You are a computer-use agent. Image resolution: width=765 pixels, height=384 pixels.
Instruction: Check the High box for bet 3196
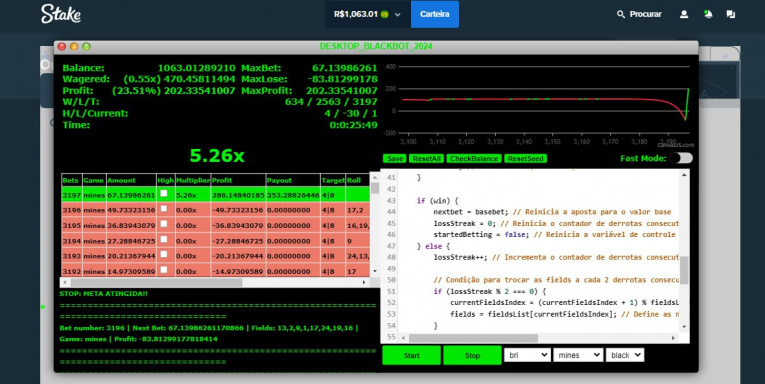tap(164, 208)
